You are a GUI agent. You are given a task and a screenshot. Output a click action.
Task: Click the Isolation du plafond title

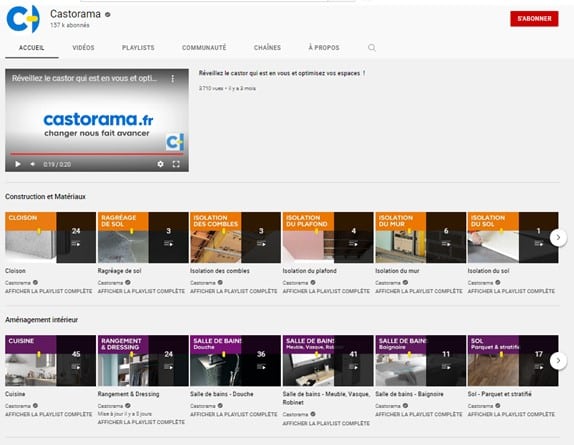[309, 271]
